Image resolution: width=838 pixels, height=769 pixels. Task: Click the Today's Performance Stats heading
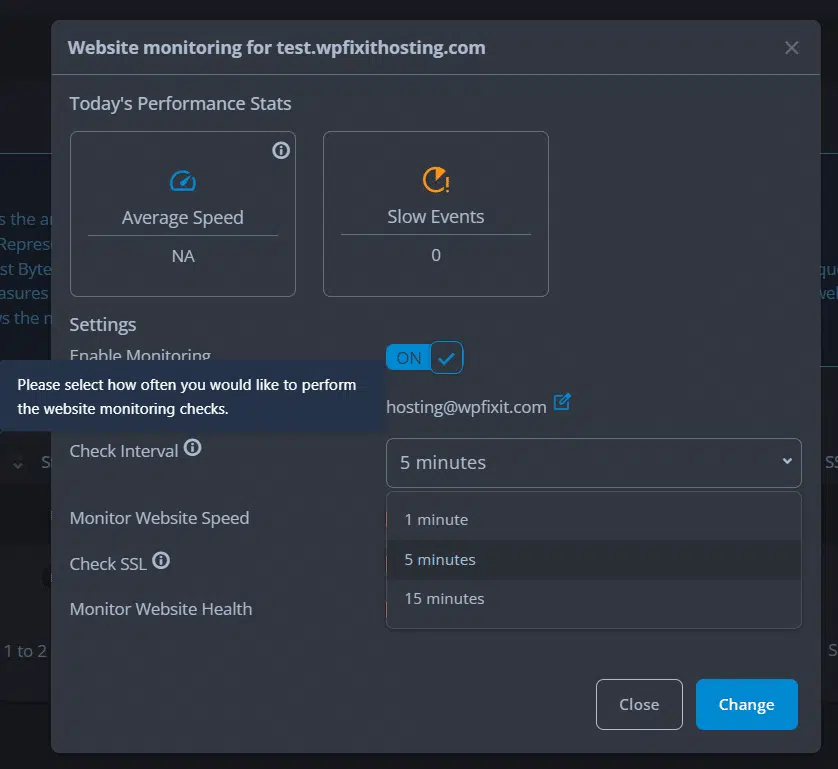click(181, 103)
